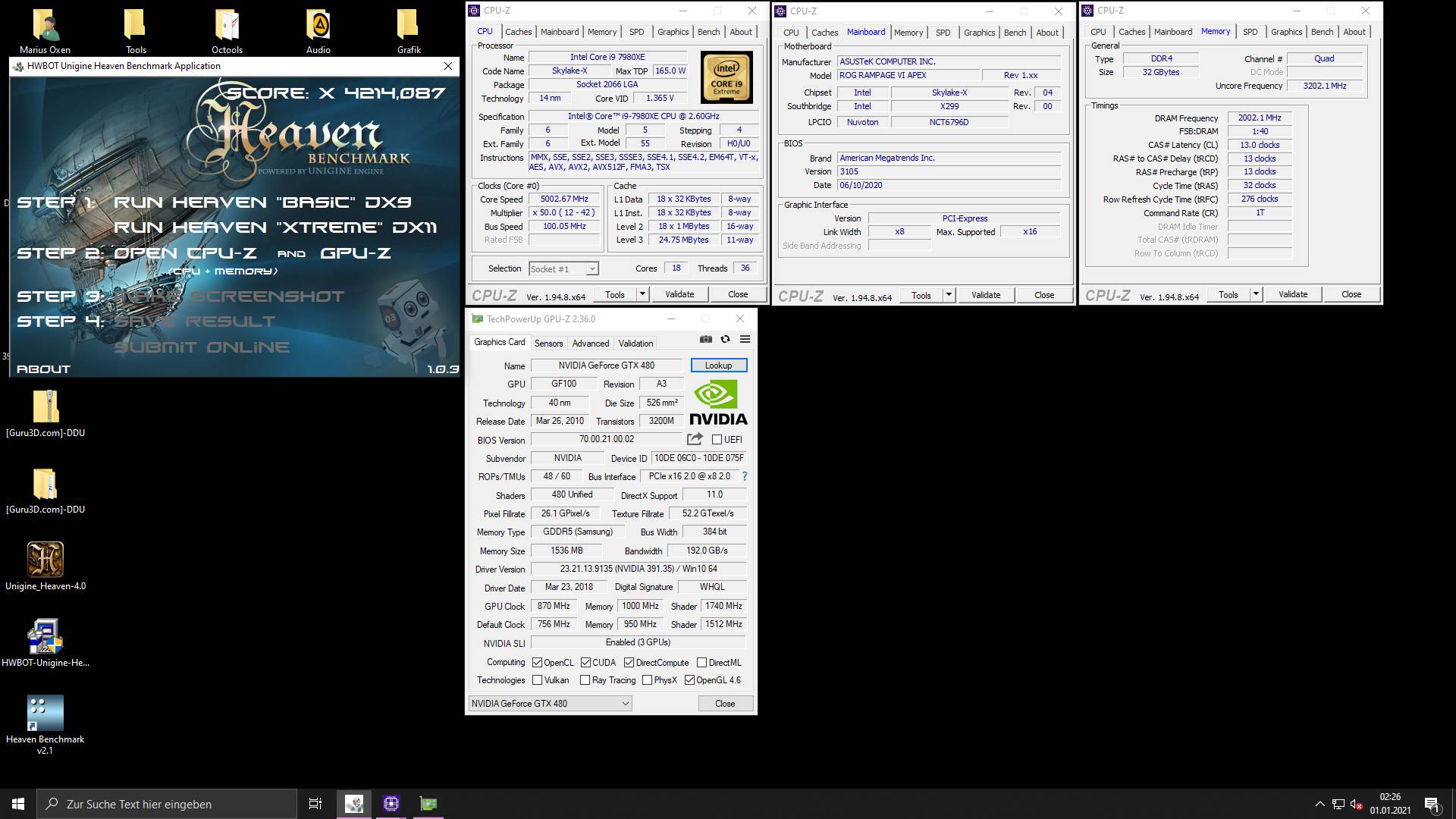Viewport: 1456px width, 819px height.
Task: Show hidden tray icons chevron
Action: (1319, 804)
